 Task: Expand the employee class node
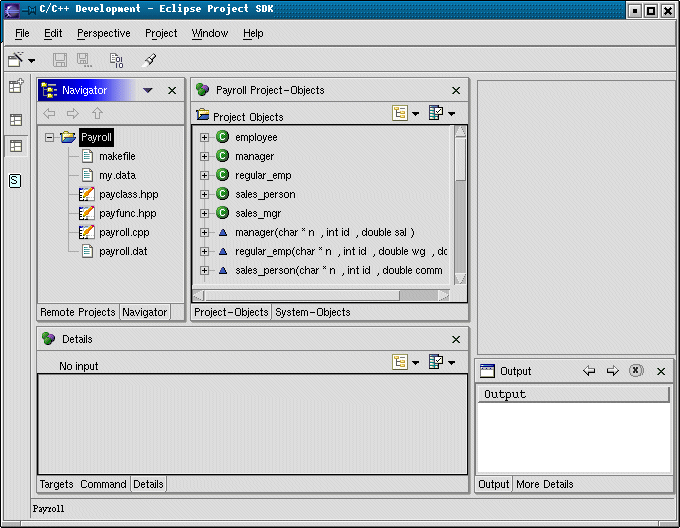pyautogui.click(x=205, y=137)
